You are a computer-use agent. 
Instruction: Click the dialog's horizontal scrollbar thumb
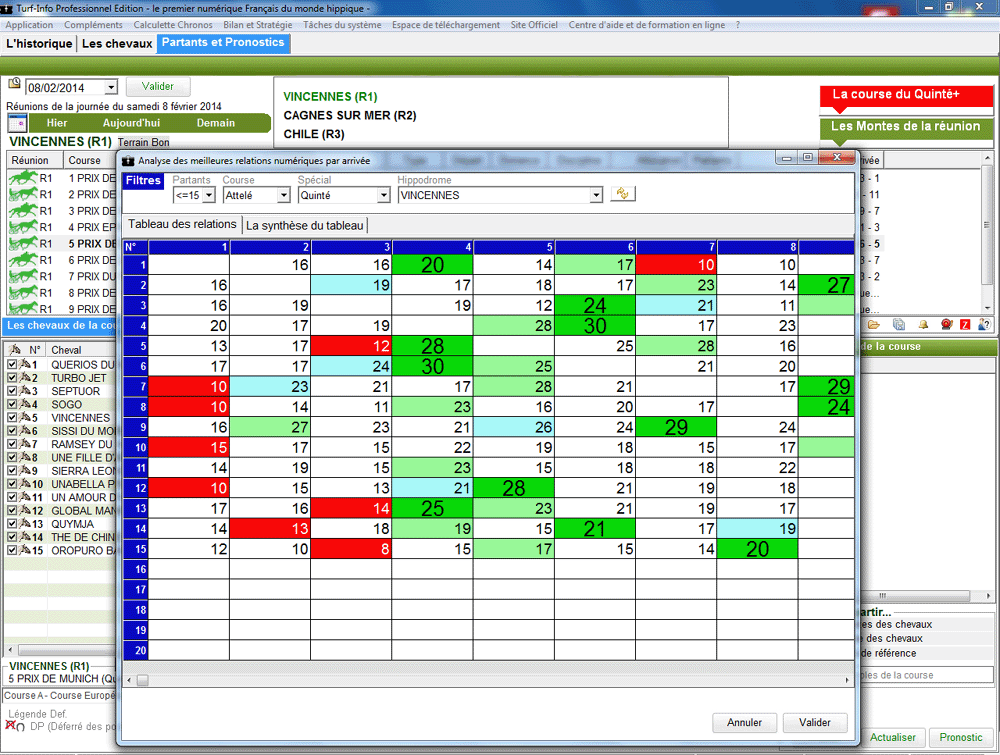[144, 680]
